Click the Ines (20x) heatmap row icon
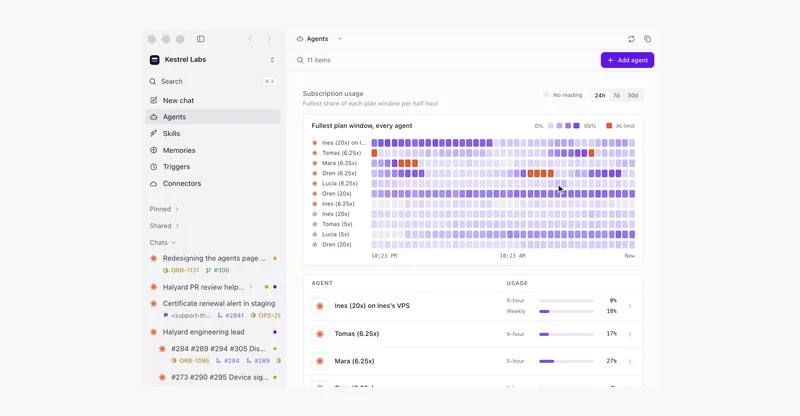 point(315,214)
